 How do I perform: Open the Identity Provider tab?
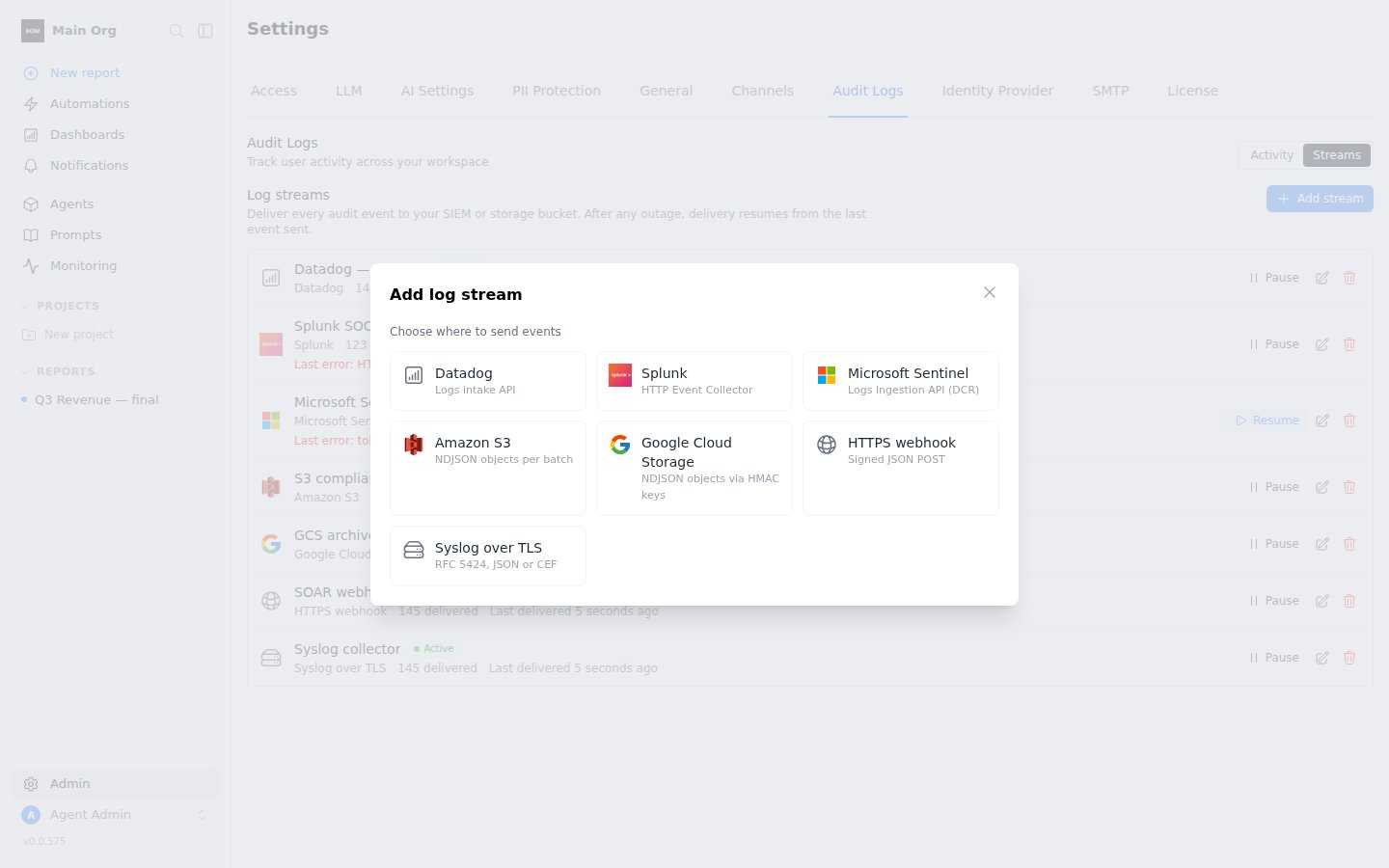coord(997,91)
